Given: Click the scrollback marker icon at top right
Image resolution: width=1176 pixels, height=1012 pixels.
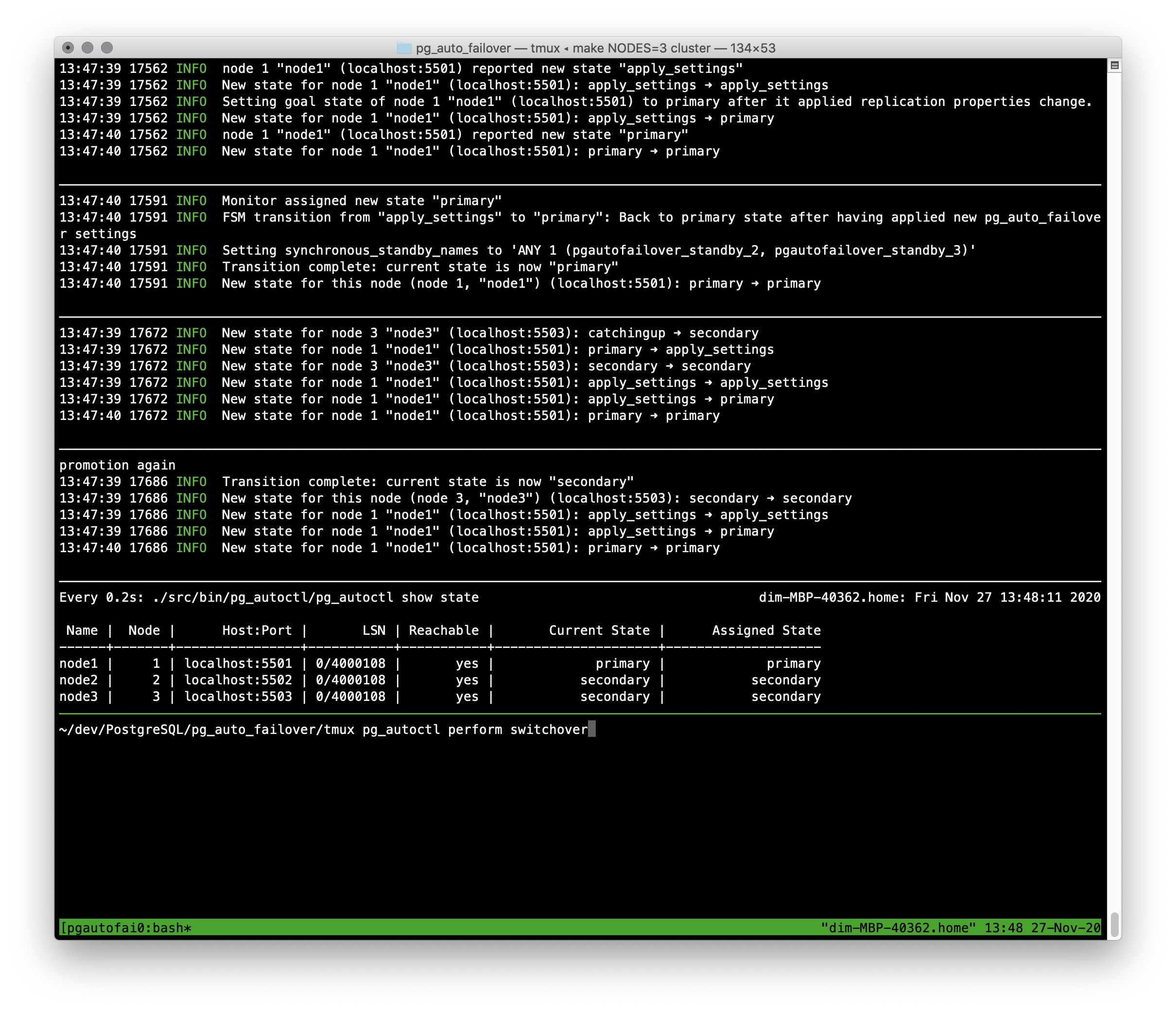Looking at the screenshot, I should [1114, 65].
